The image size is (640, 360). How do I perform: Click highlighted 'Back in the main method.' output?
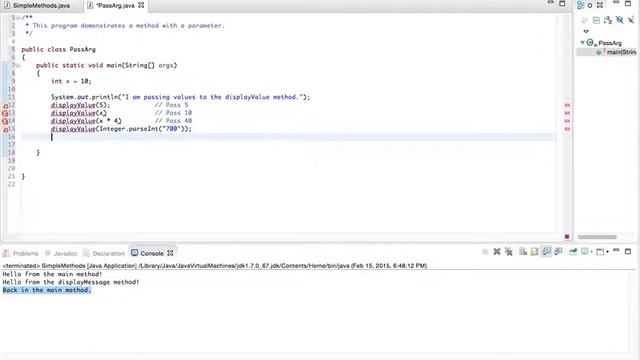coord(47,290)
